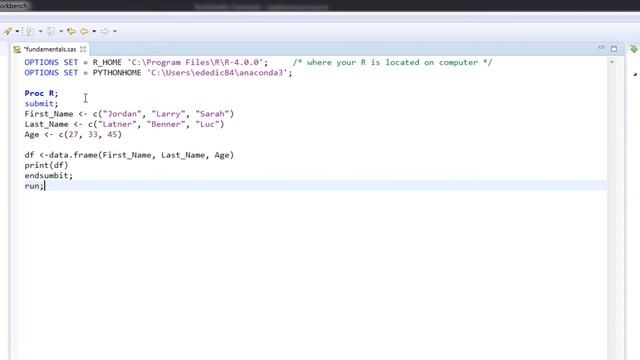
Task: Click the PYTHONHOME path string in line two
Action: point(218,73)
